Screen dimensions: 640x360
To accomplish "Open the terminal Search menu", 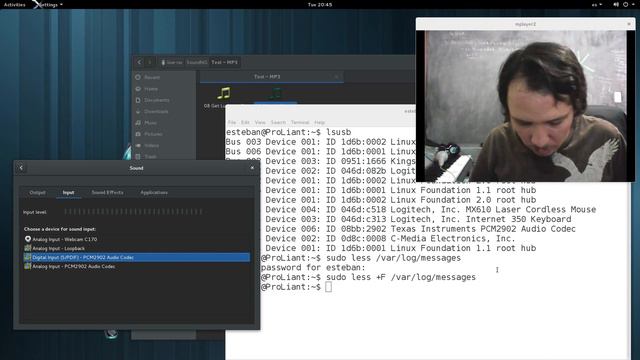I will click(x=278, y=122).
